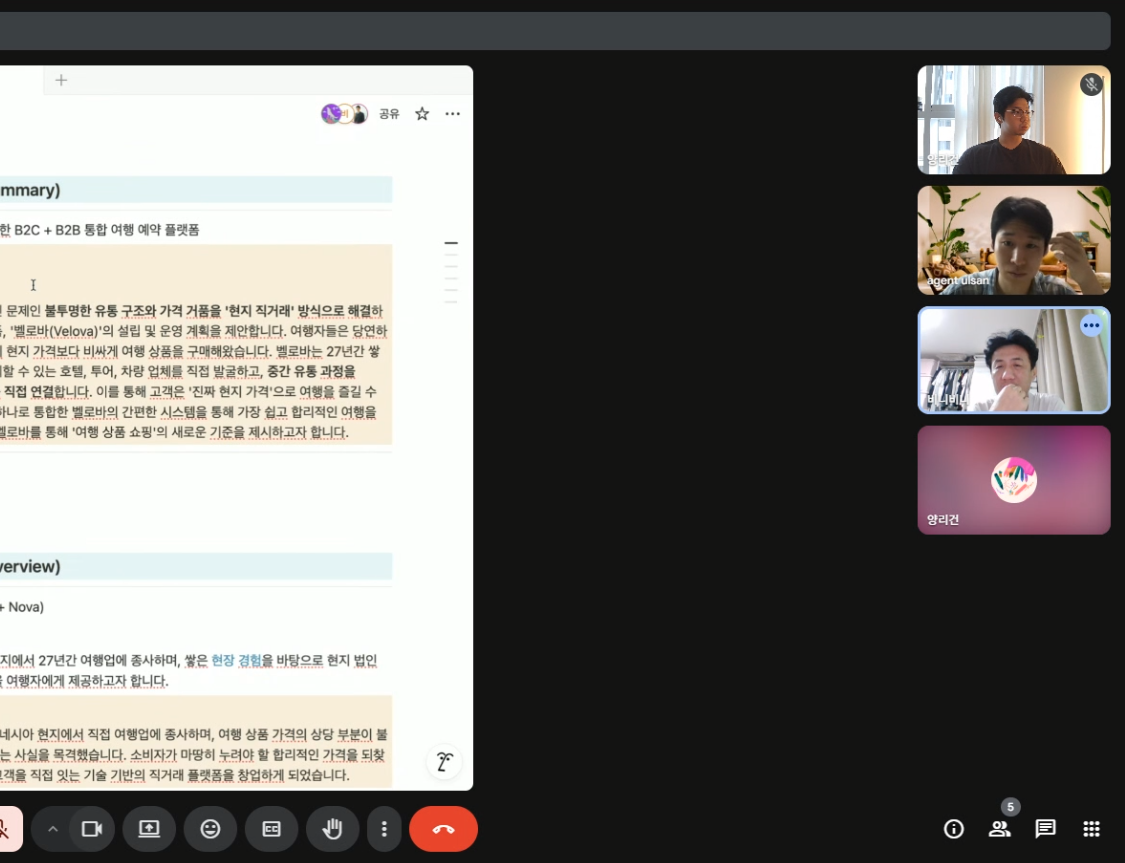Enable live captions with the CC icon
The image size is (1125, 863).
271,829
